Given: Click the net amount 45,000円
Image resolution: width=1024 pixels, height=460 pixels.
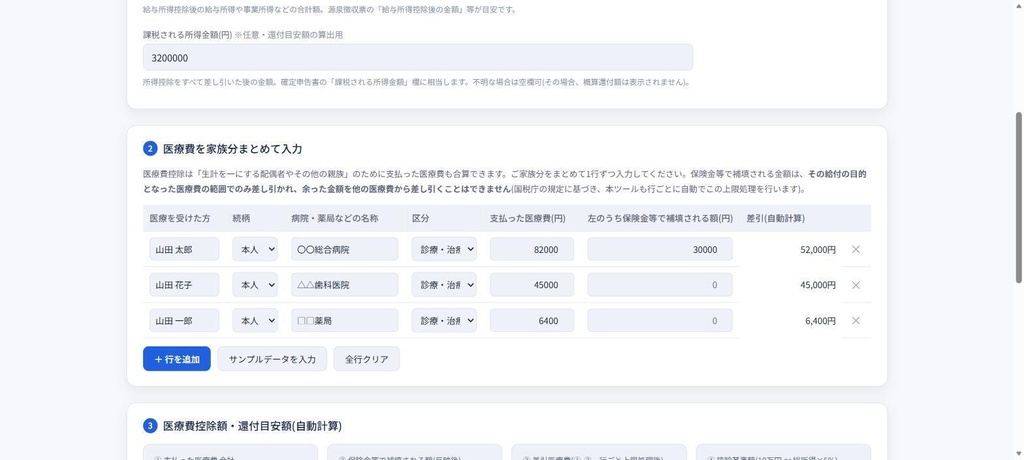Looking at the screenshot, I should (x=818, y=285).
